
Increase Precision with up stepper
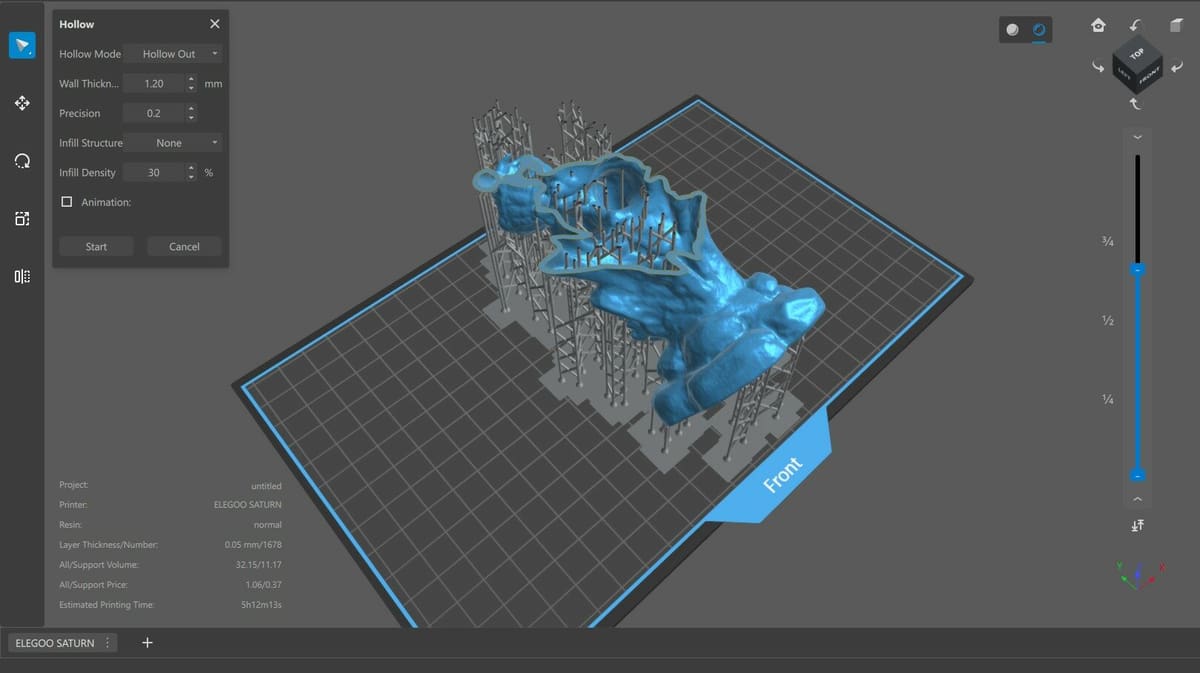click(191, 109)
